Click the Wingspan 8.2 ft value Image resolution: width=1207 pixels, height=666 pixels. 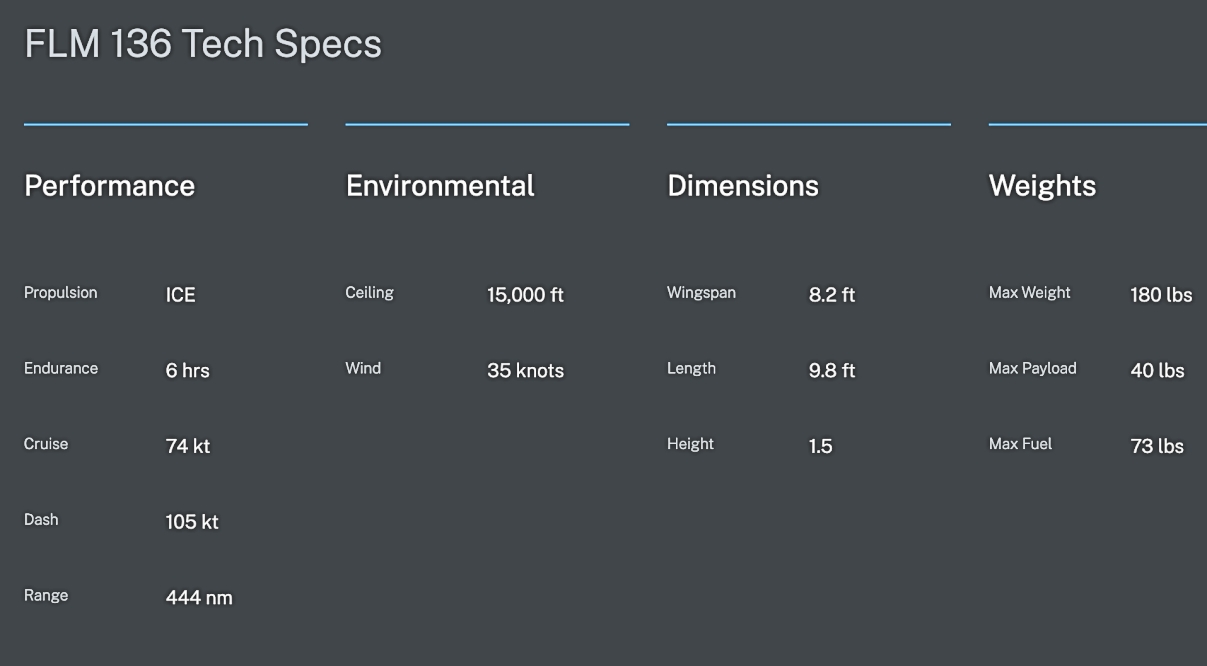(832, 295)
